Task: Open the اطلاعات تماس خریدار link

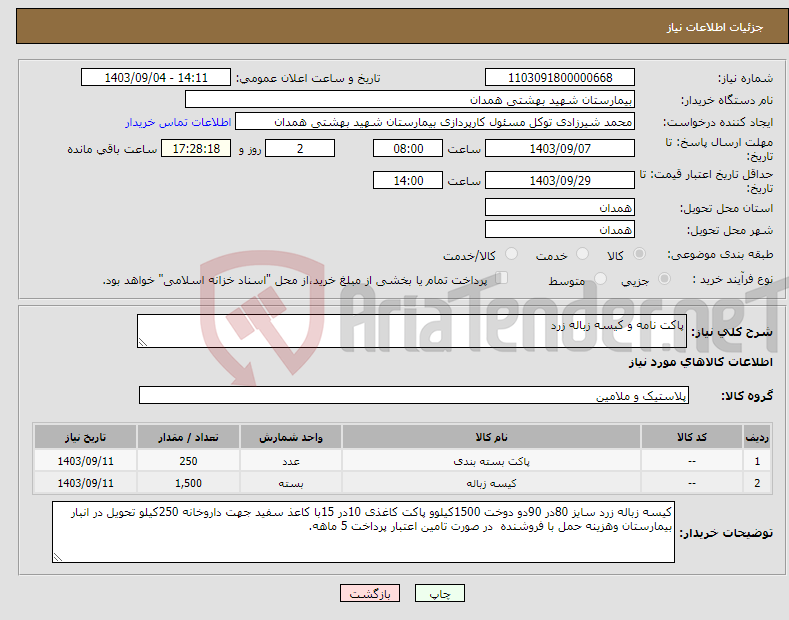Action: (x=178, y=122)
